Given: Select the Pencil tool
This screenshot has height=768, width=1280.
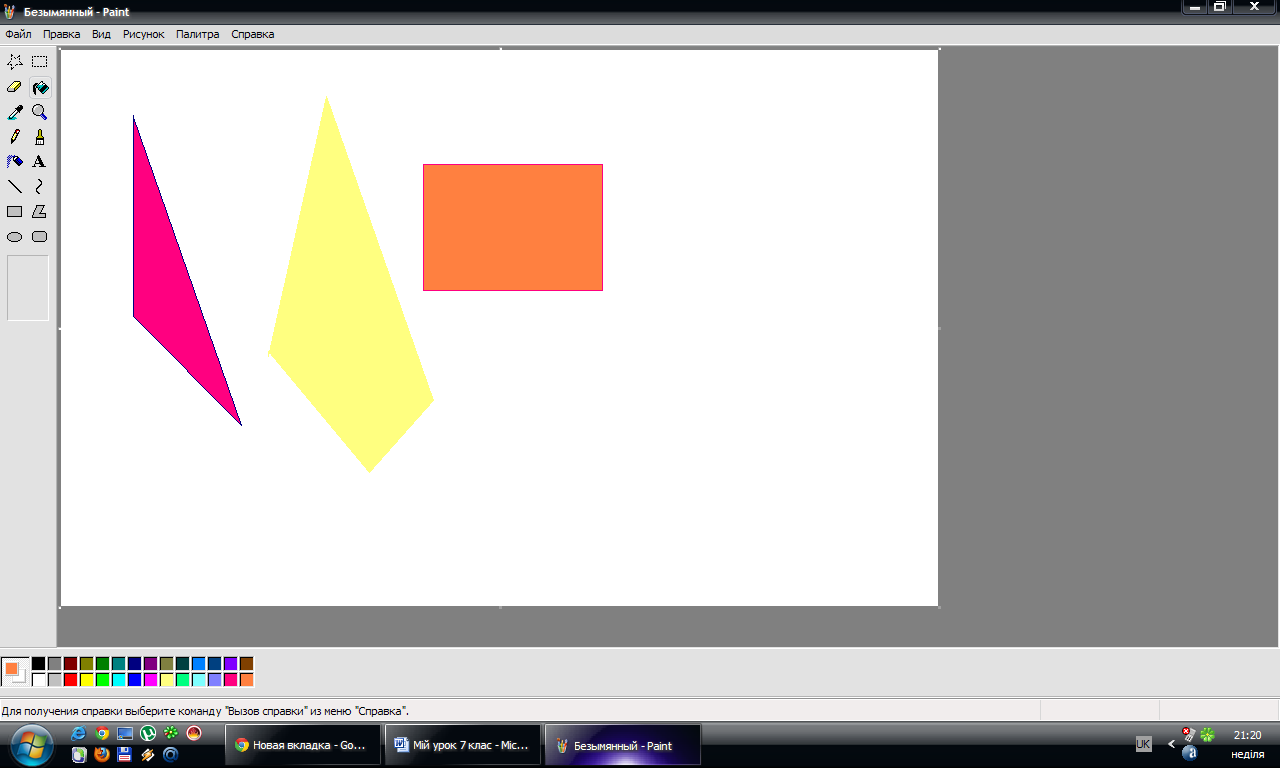Looking at the screenshot, I should [x=15, y=137].
